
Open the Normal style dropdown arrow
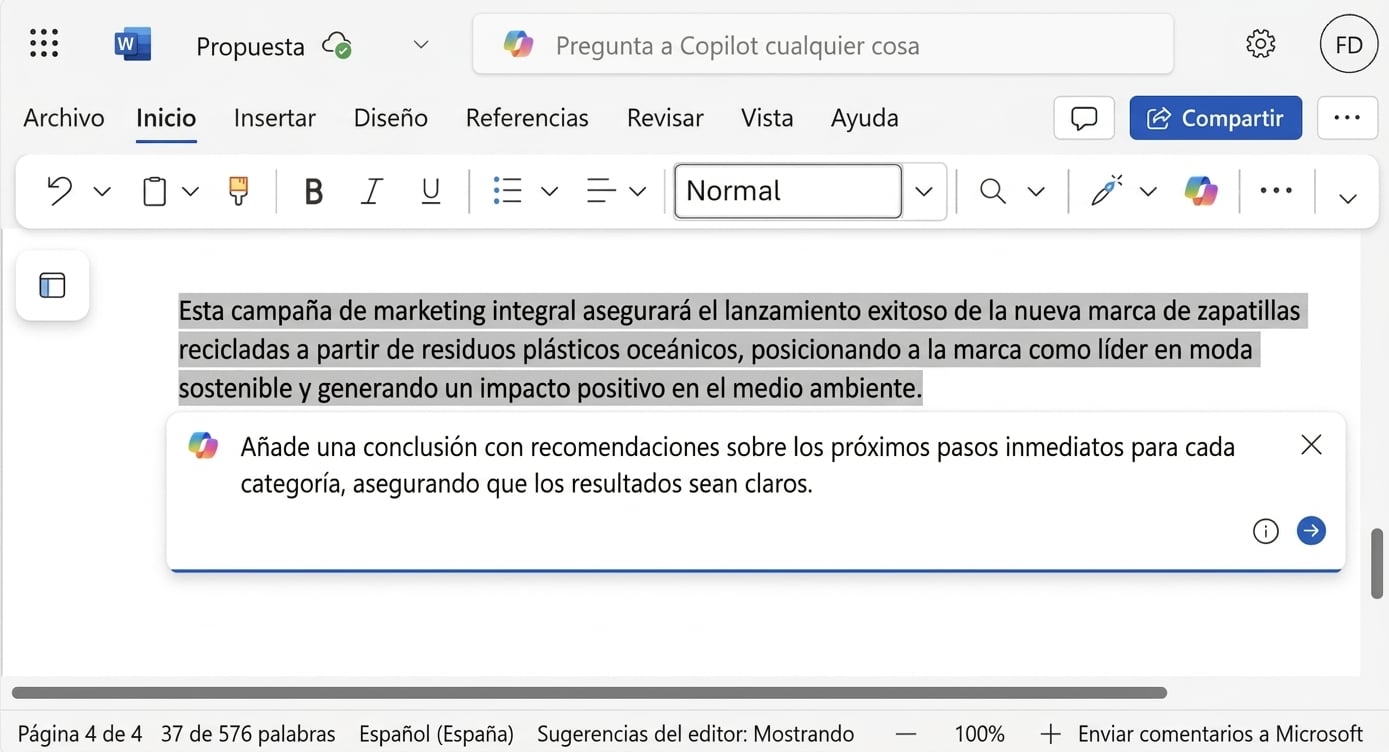point(925,191)
